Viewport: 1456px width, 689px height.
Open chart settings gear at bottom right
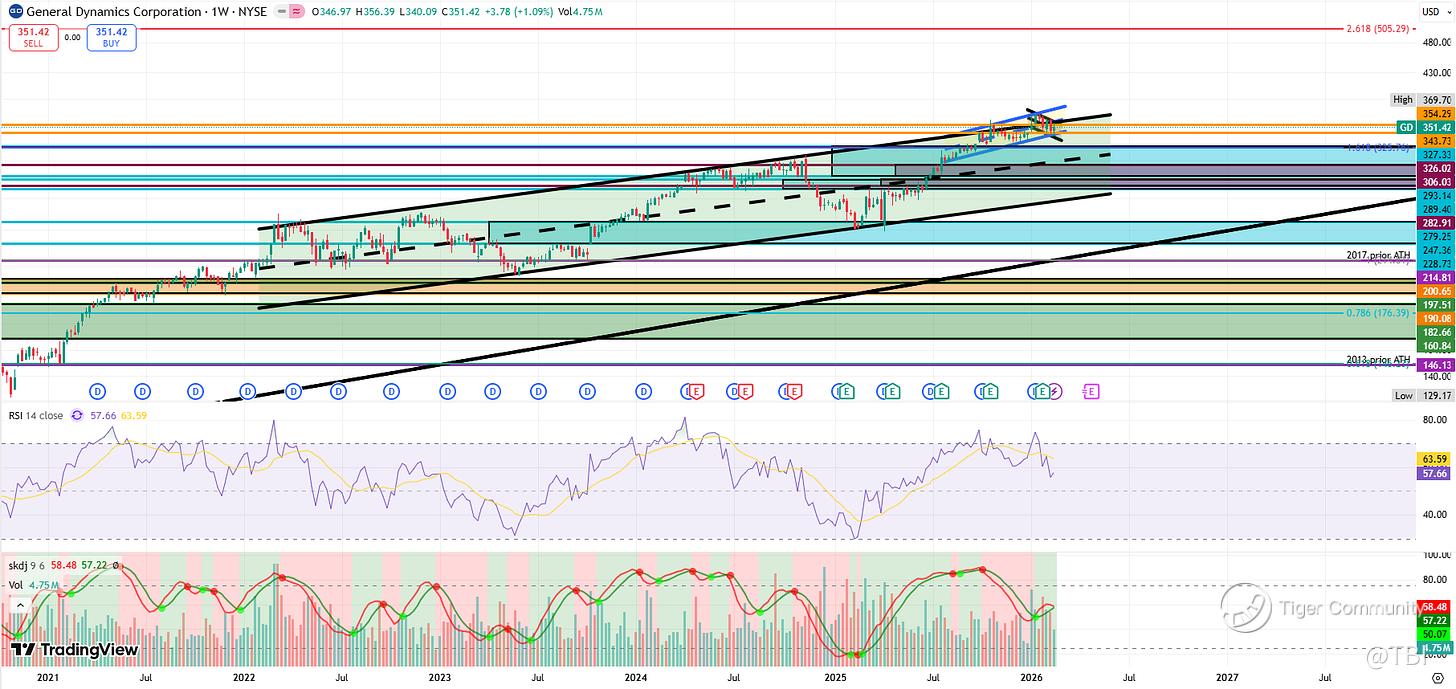pyautogui.click(x=1437, y=677)
